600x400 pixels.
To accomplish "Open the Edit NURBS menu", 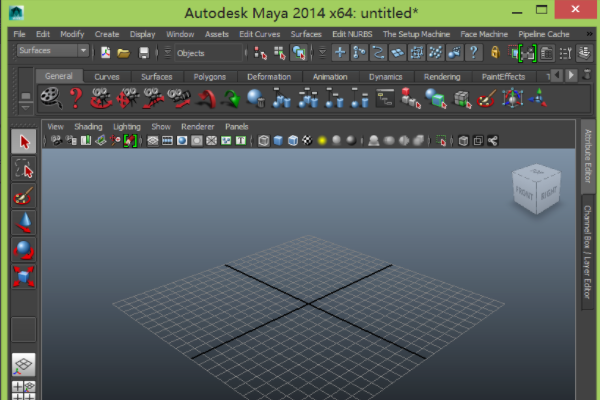I will (352, 34).
